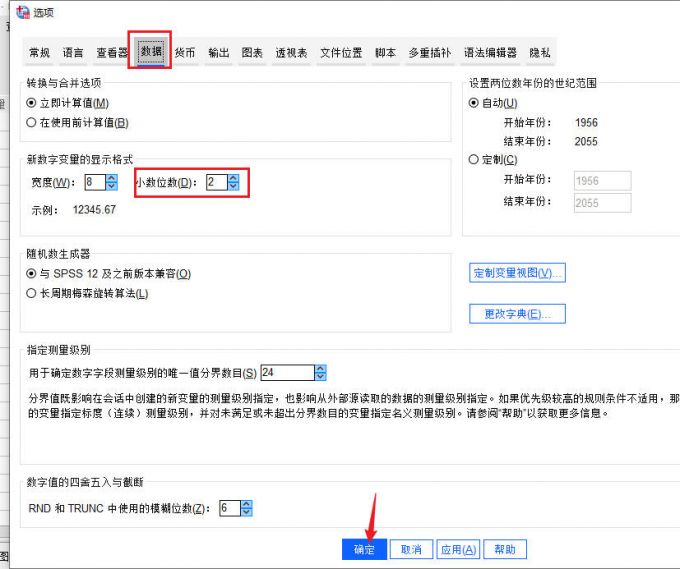Image resolution: width=680 pixels, height=569 pixels.
Task: Click the 小数位数 value field
Action: pyautogui.click(x=217, y=182)
